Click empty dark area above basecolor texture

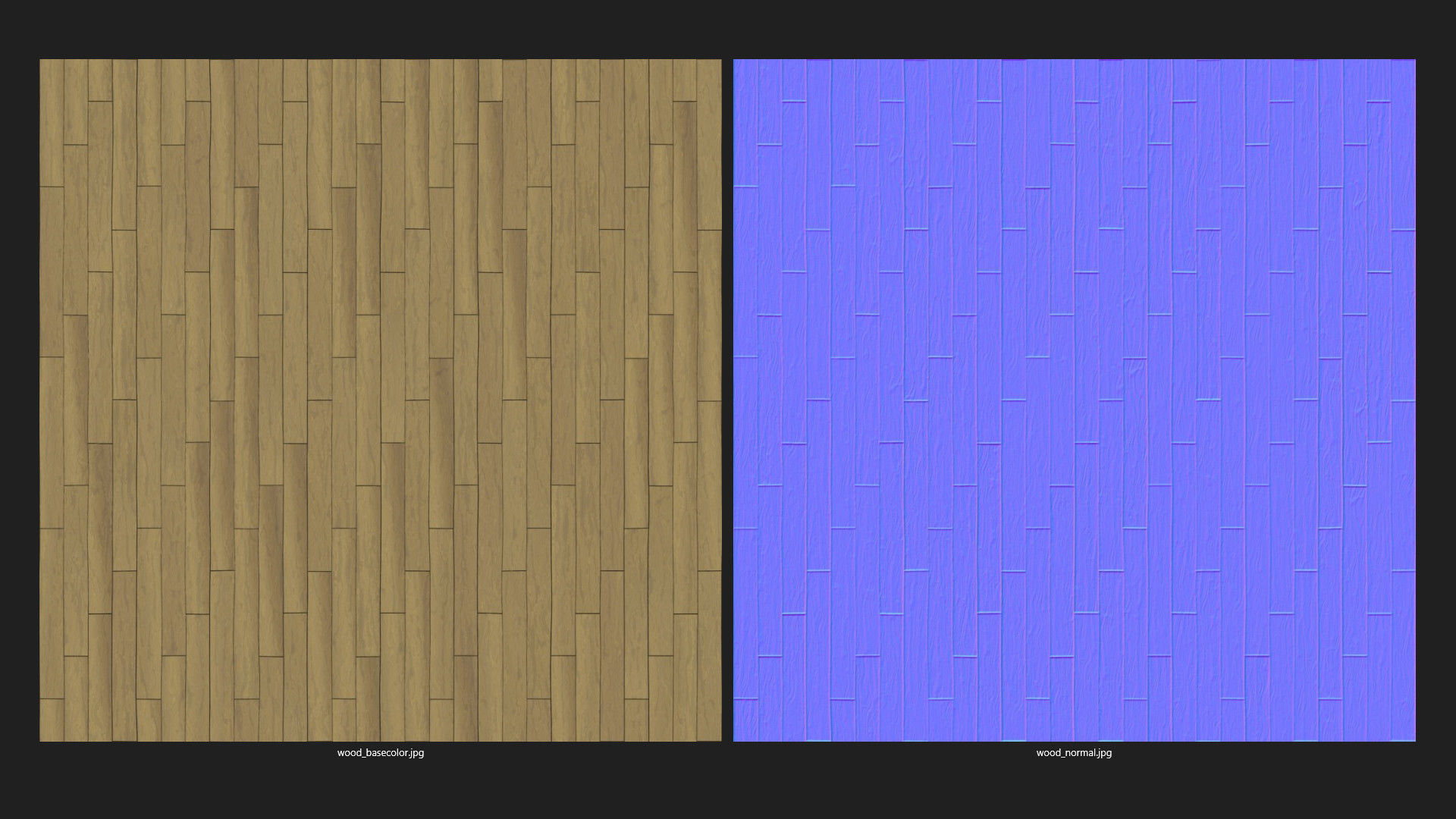point(381,29)
